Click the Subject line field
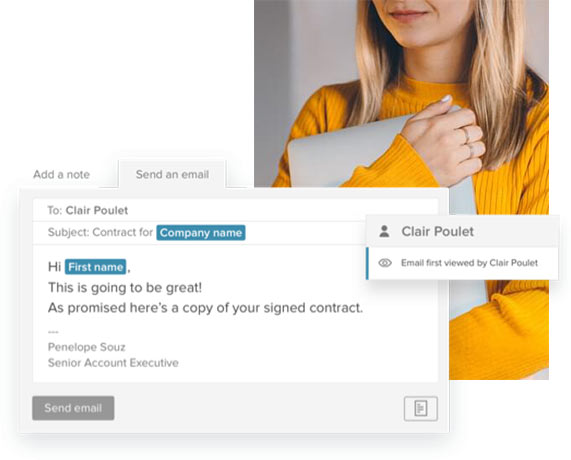 199,233
